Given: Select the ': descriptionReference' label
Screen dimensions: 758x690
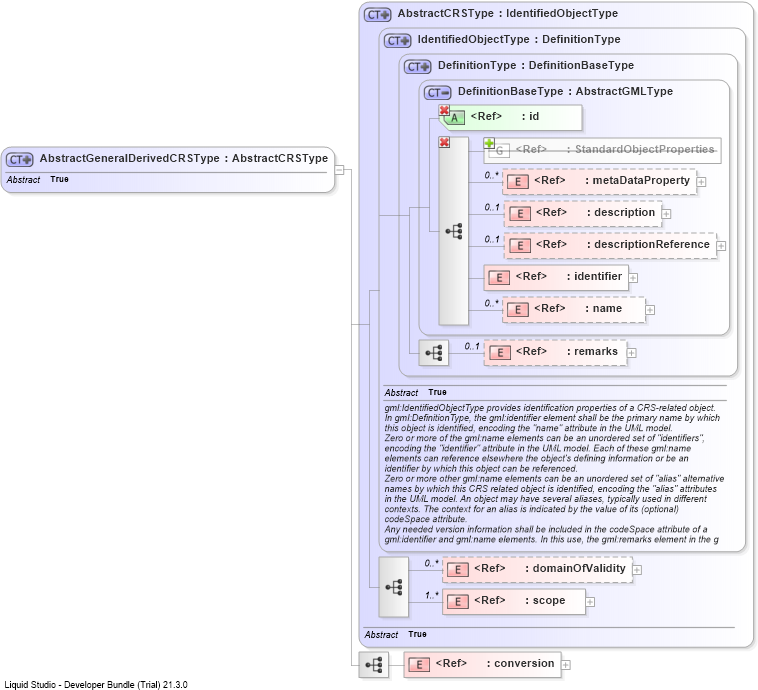Looking at the screenshot, I should point(648,244).
